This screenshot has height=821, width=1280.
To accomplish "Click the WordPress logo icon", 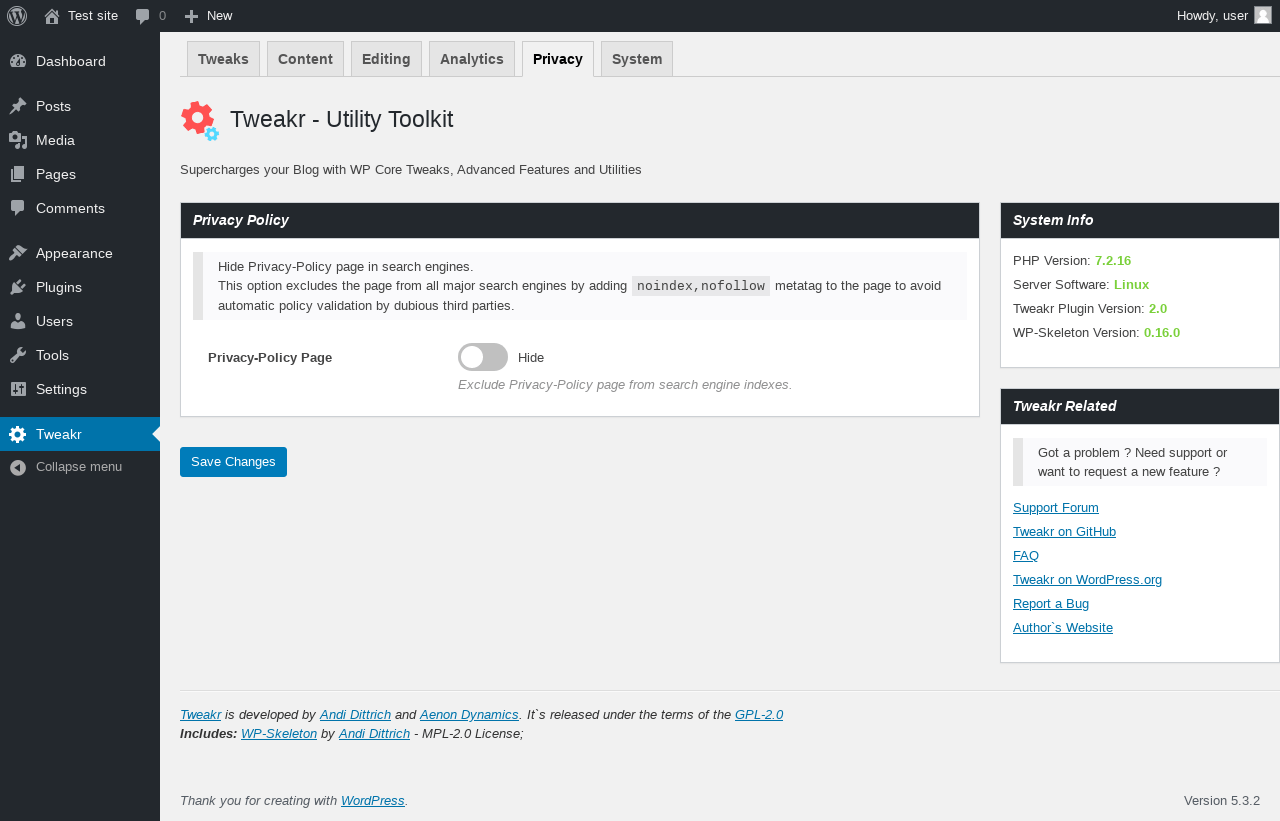I will 17,16.
